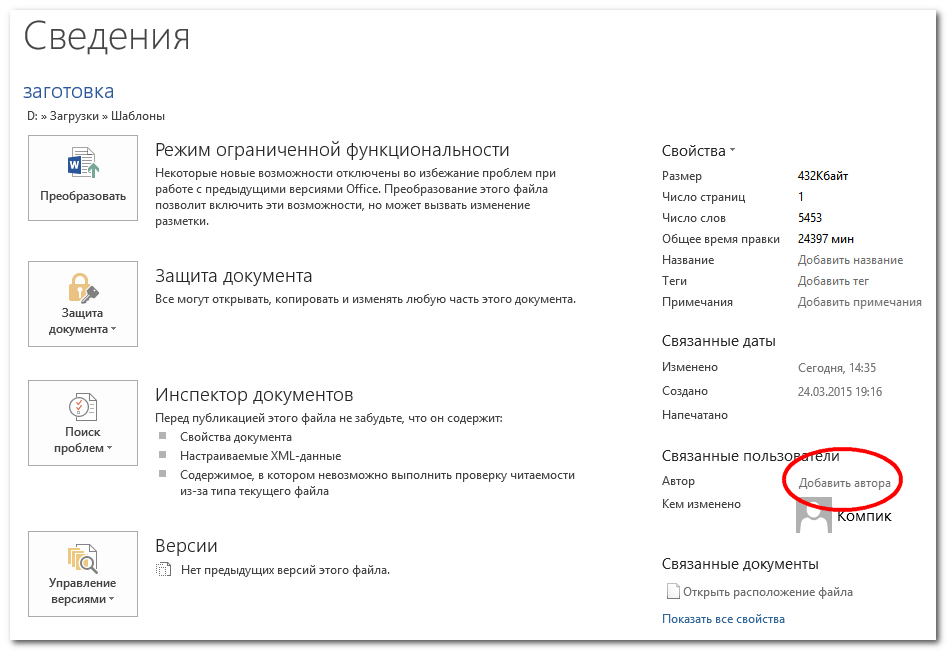Click the Режим ограниченной функциональности heading
The width and height of the screenshot is (947, 651).
tap(332, 150)
